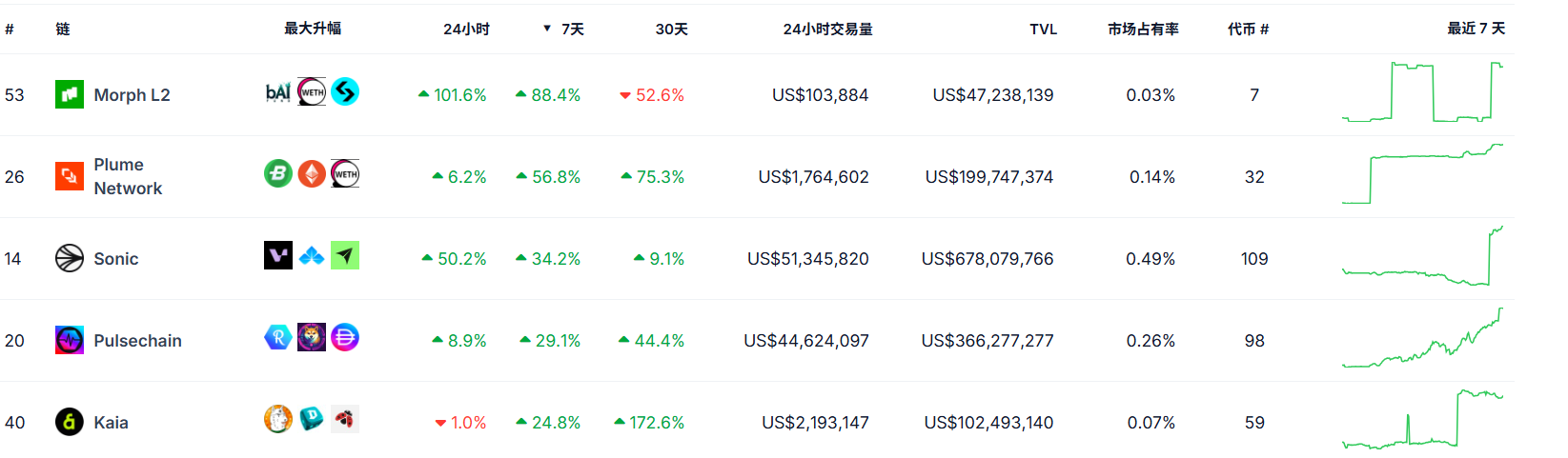Open the Shiba dog token icon in Pulsechain row
The height and width of the screenshot is (458, 1568).
pos(312,337)
